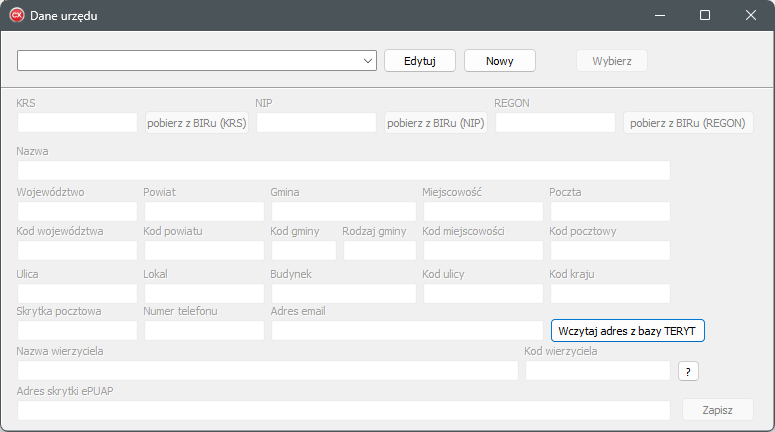Click the CX application icon in title bar
The width and height of the screenshot is (775, 432).
click(16, 16)
